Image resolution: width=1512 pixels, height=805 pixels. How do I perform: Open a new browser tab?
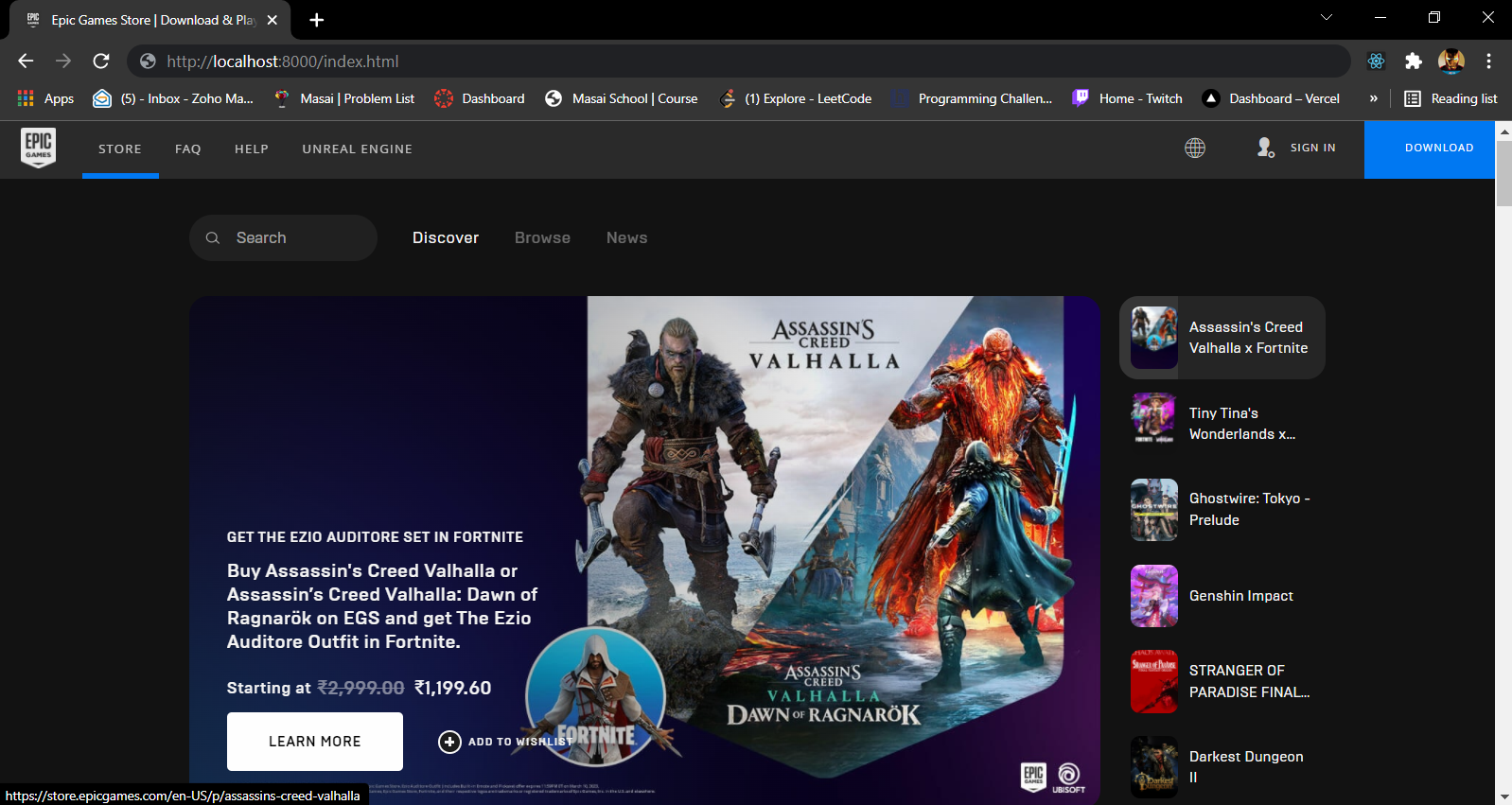pos(317,20)
